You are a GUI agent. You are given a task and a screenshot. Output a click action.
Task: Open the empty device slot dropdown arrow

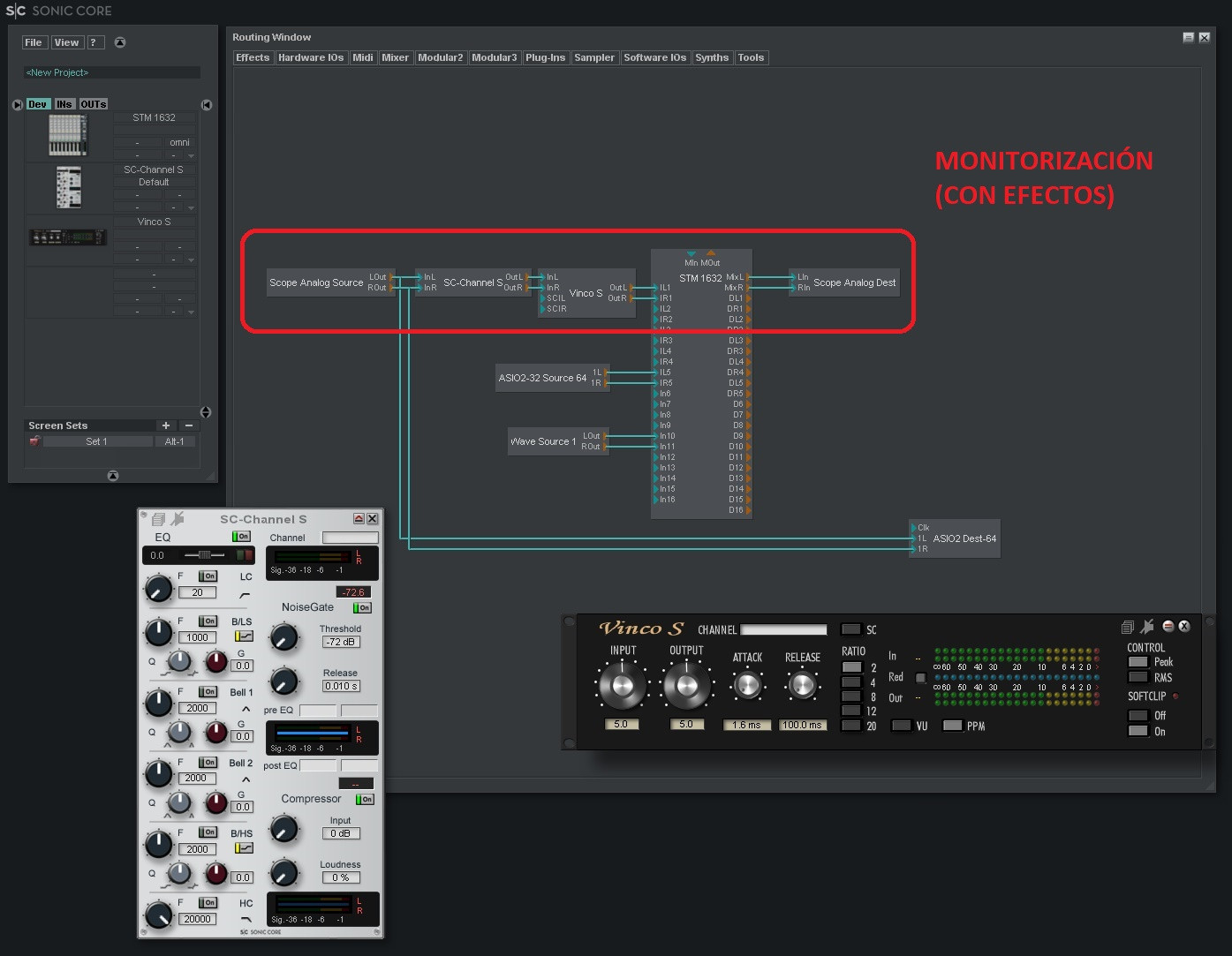[x=191, y=312]
